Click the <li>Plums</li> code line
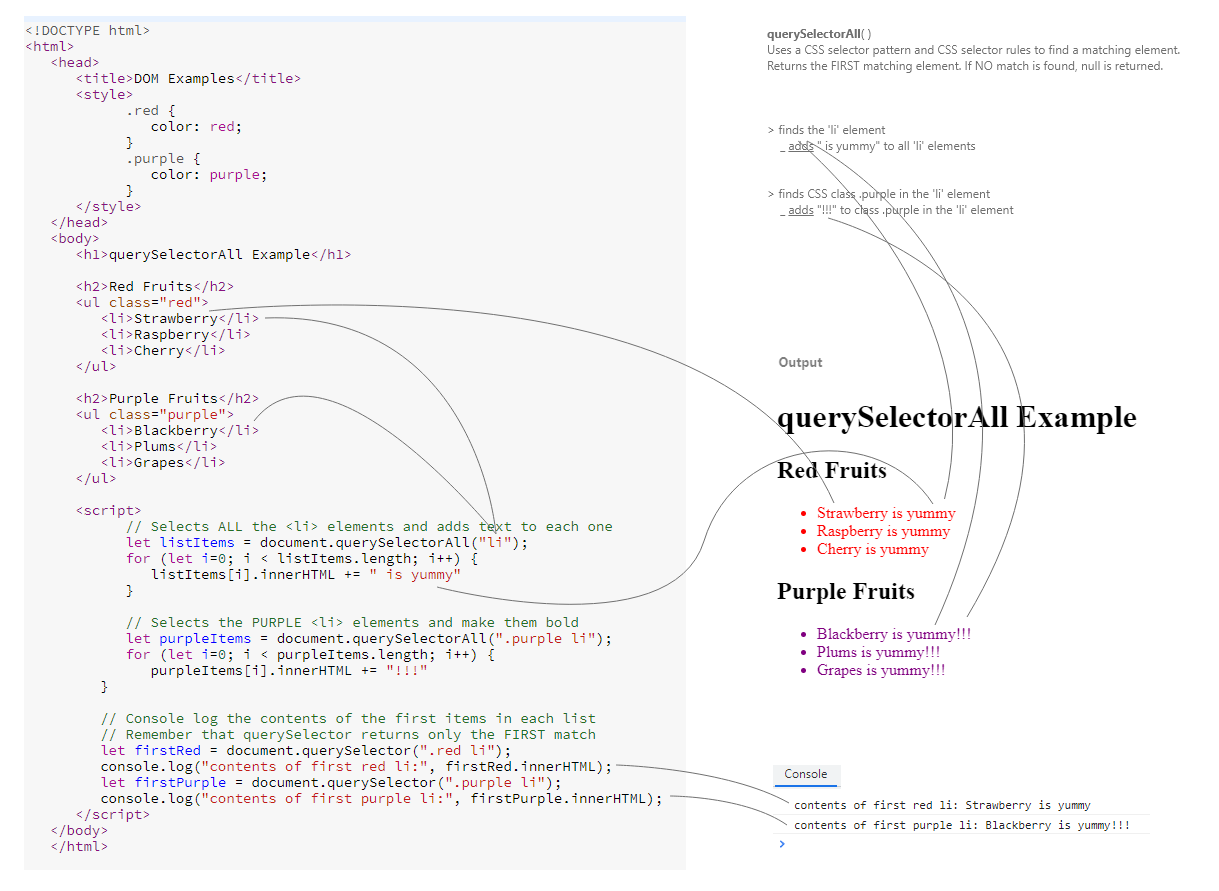Image resolution: width=1219 pixels, height=891 pixels. pyautogui.click(x=159, y=446)
